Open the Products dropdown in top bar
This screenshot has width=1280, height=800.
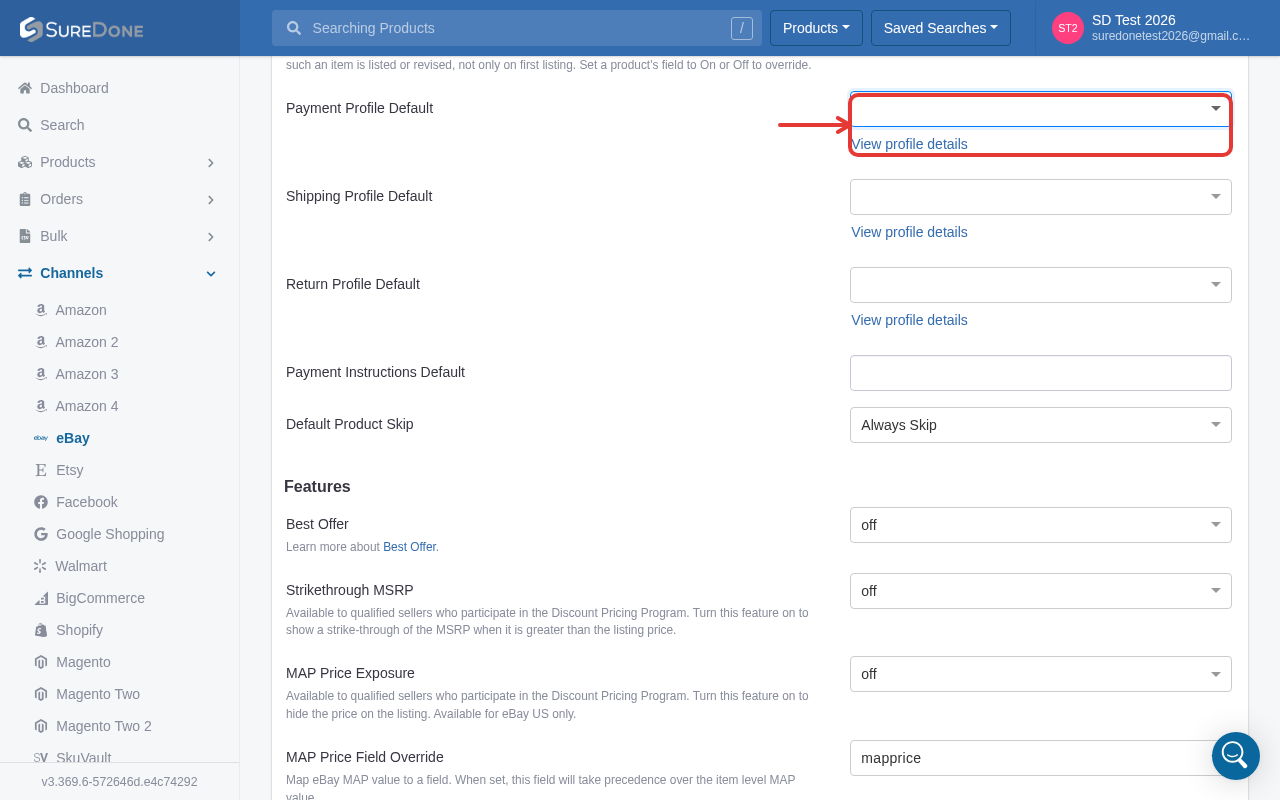point(816,28)
